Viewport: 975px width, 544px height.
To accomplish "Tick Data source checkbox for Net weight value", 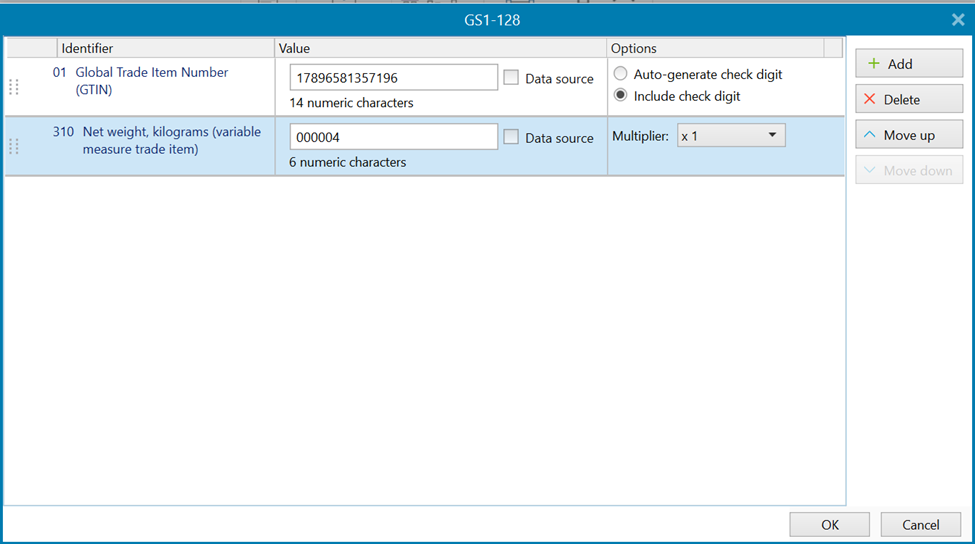I will pos(511,138).
